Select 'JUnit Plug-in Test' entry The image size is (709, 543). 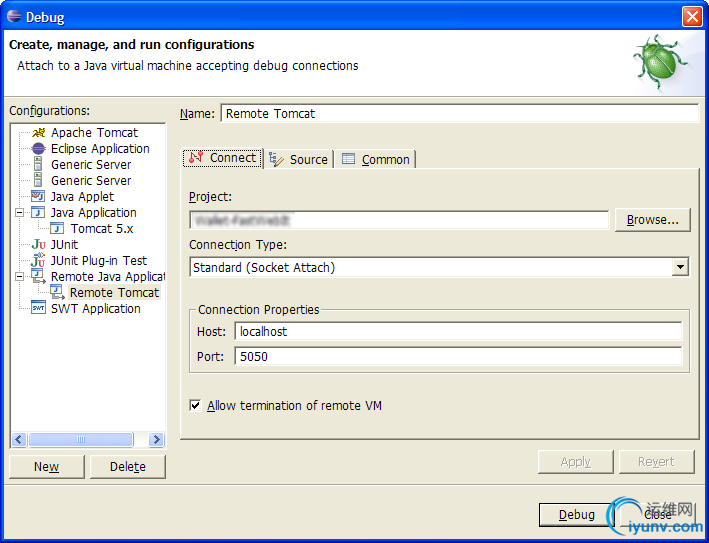pos(99,260)
